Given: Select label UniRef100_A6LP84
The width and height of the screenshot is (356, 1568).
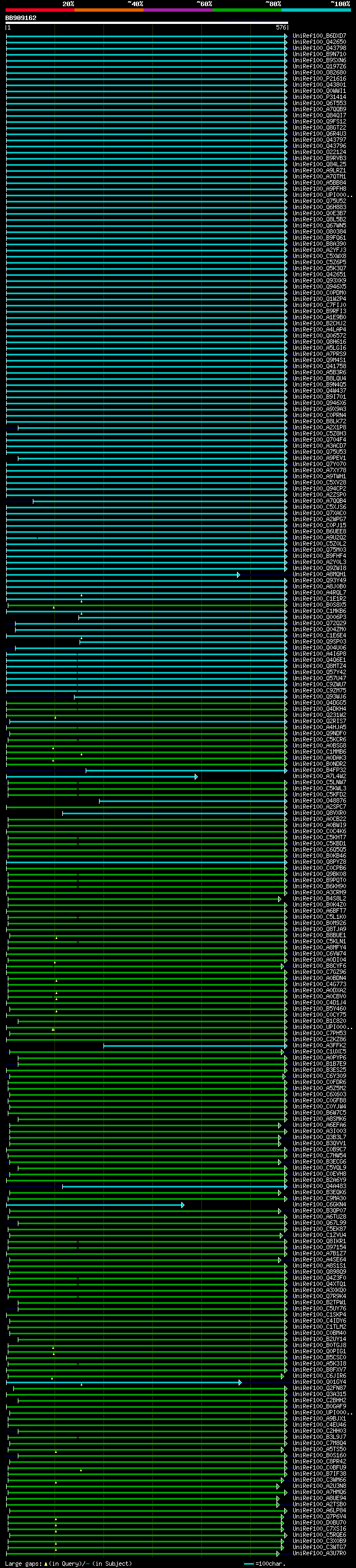Looking at the screenshot, I should click(x=319, y=1511).
